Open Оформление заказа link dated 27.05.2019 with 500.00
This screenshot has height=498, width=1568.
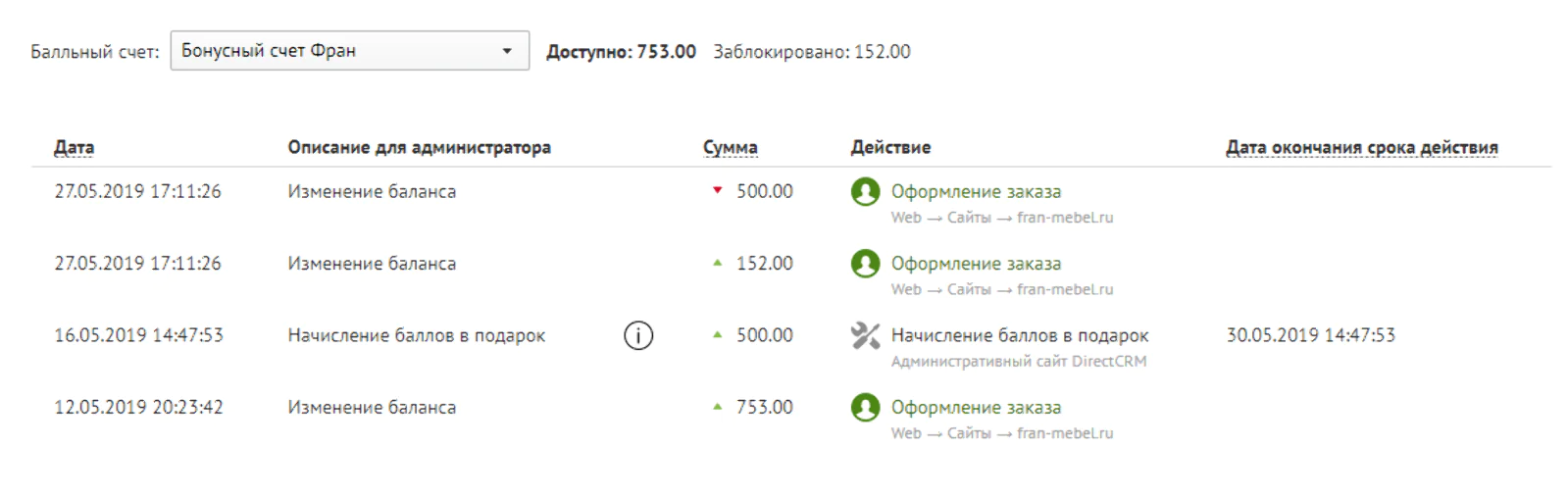976,192
